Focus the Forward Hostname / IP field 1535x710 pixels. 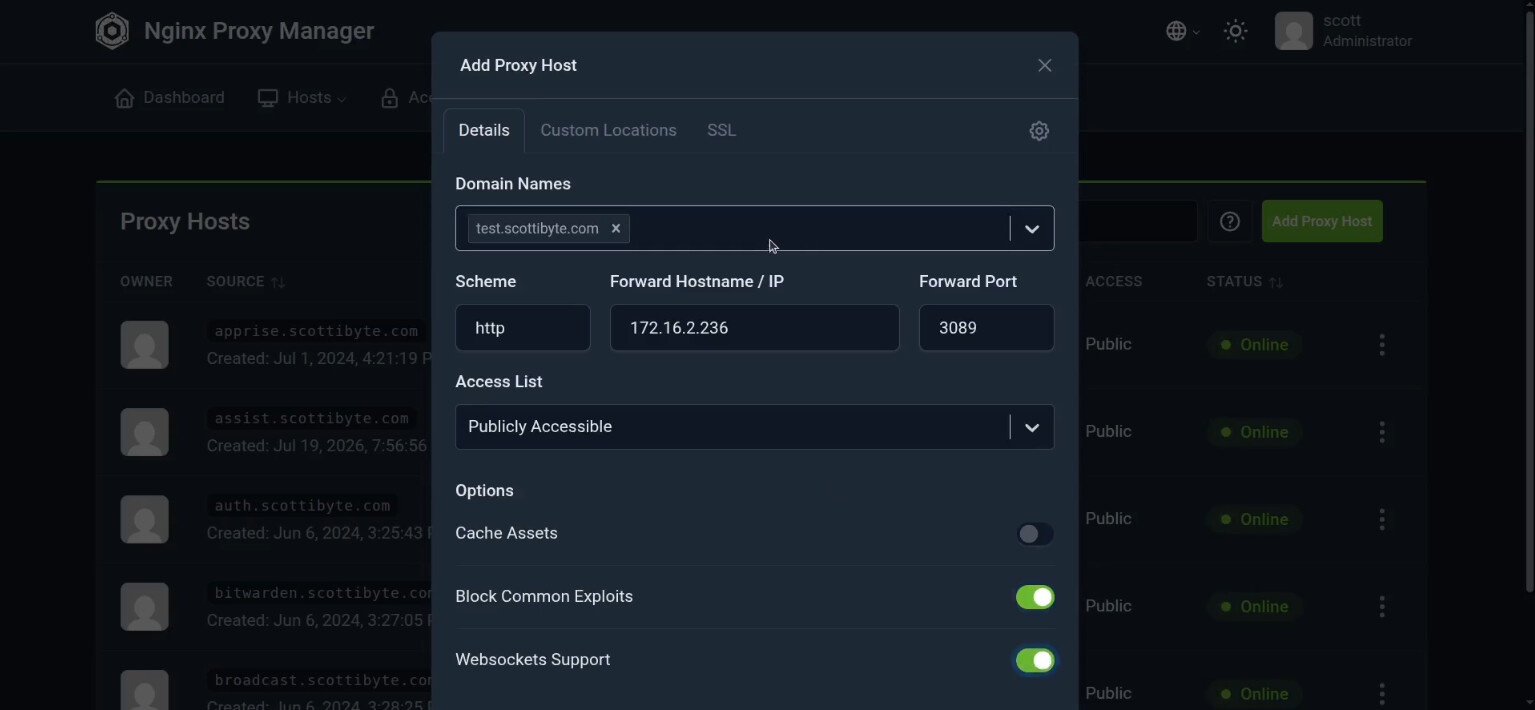coord(755,328)
